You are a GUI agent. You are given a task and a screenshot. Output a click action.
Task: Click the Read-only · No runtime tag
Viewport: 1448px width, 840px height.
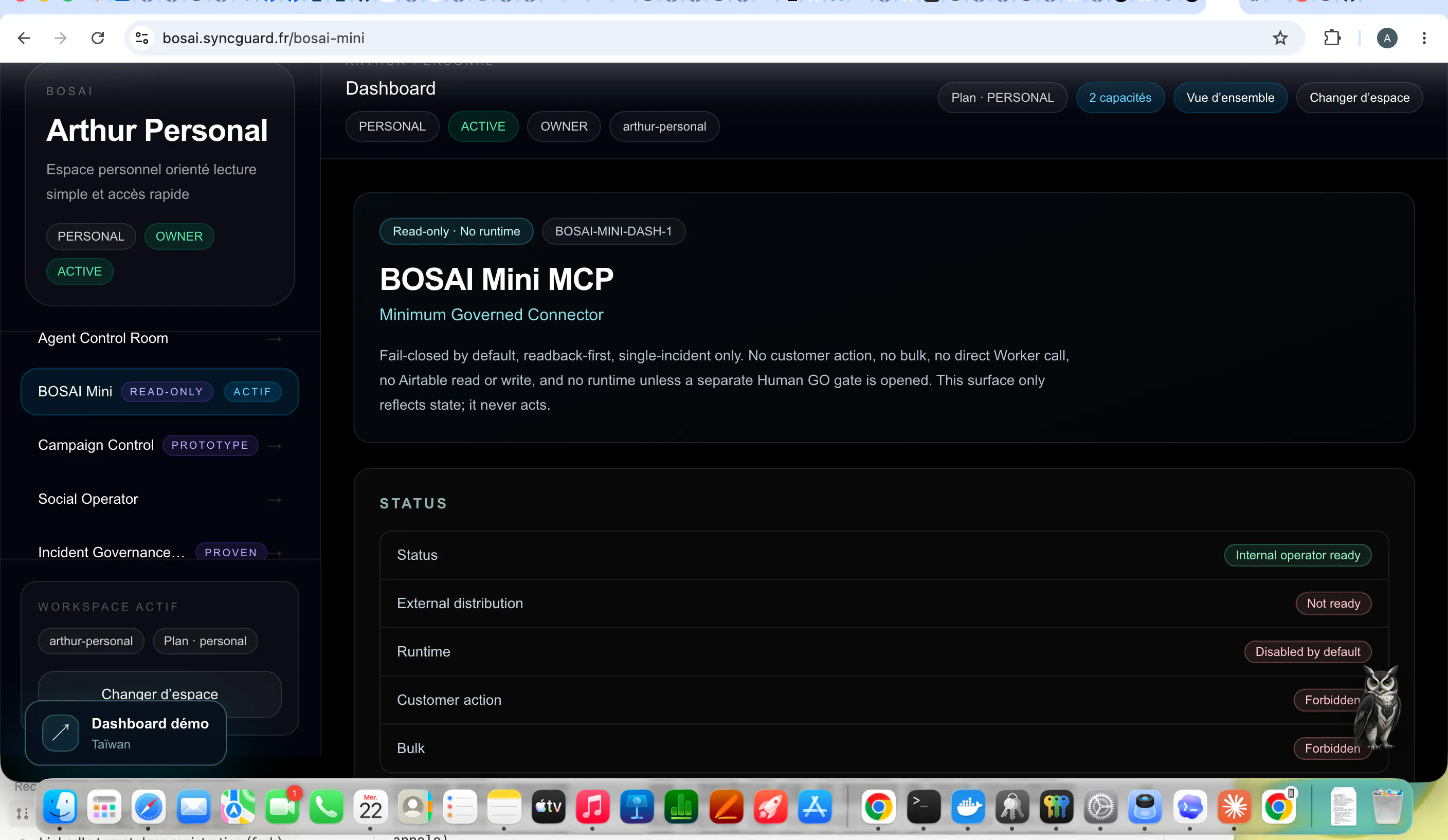point(456,231)
